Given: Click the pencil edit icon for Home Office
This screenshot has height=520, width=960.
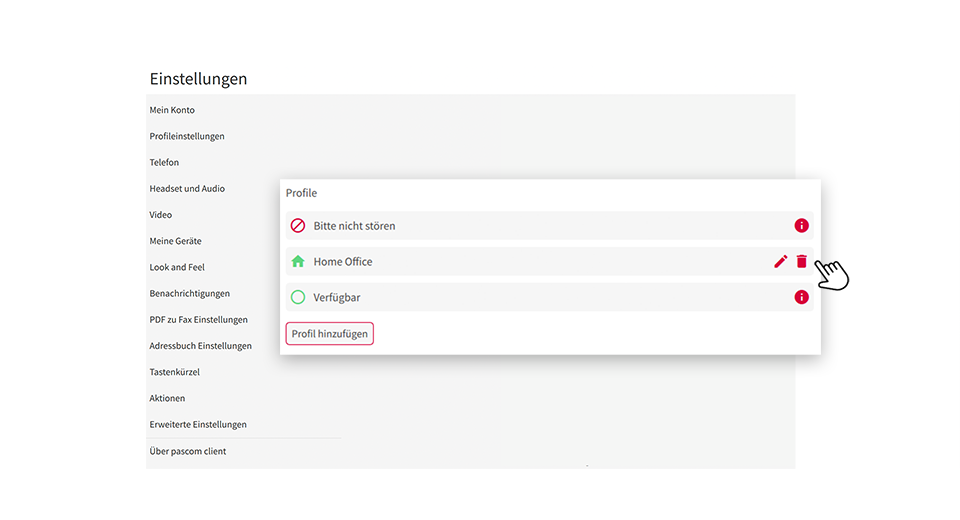Looking at the screenshot, I should [x=780, y=262].
